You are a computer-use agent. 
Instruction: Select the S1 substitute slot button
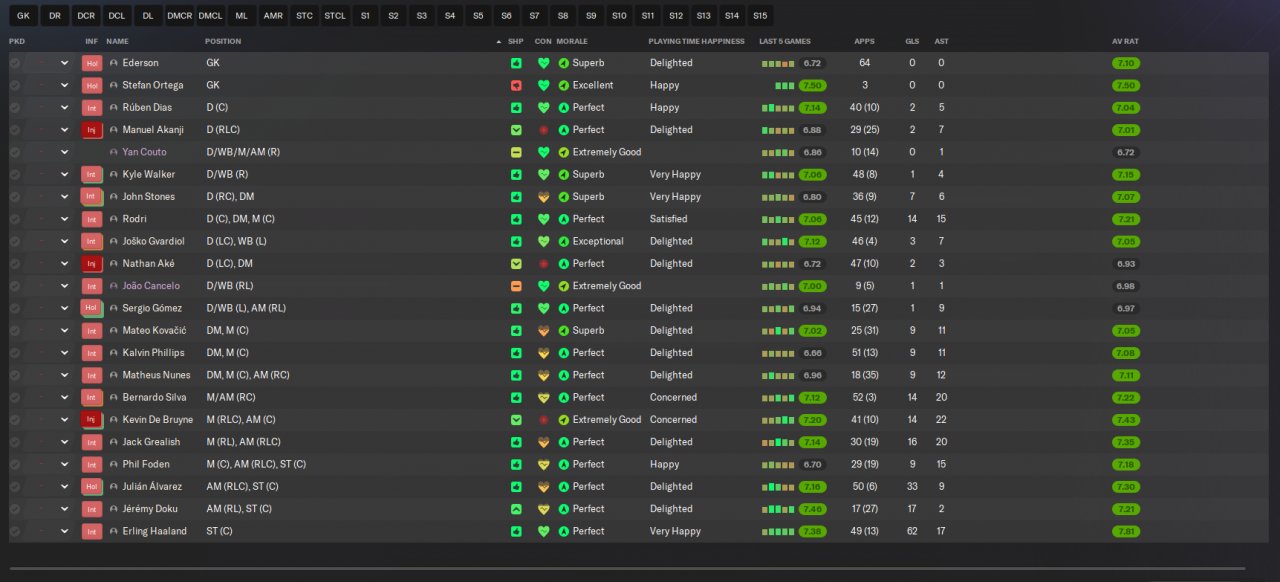click(365, 16)
